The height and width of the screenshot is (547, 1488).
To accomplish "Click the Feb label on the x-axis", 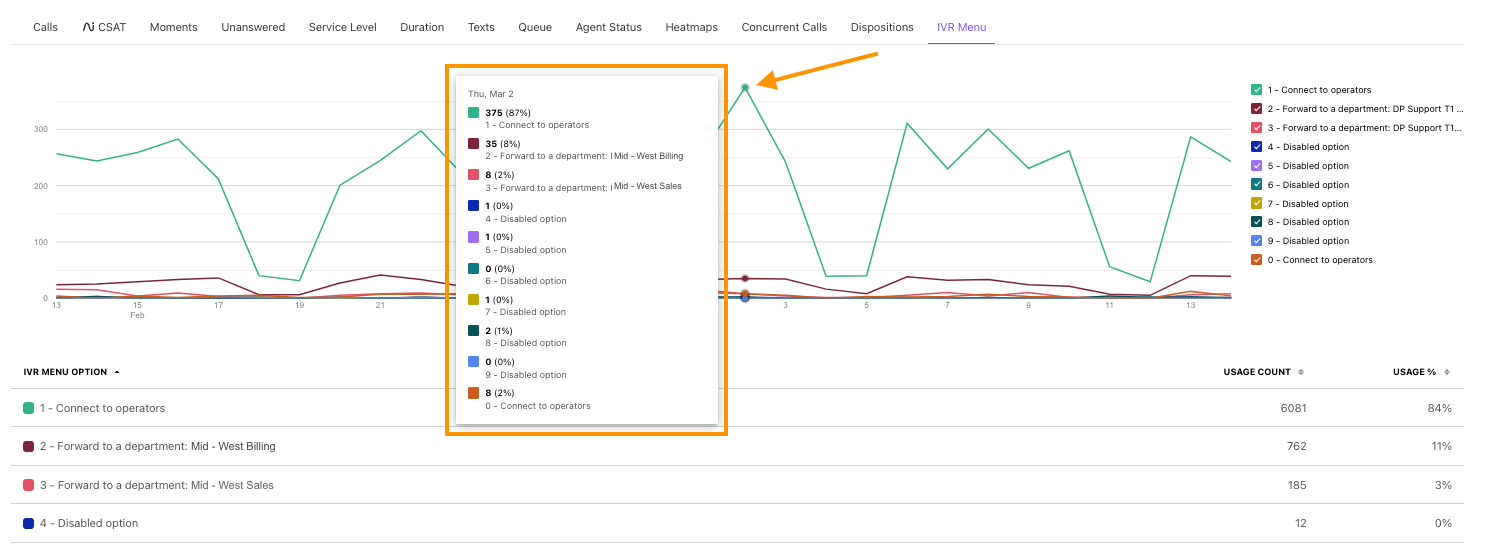I will tap(138, 315).
